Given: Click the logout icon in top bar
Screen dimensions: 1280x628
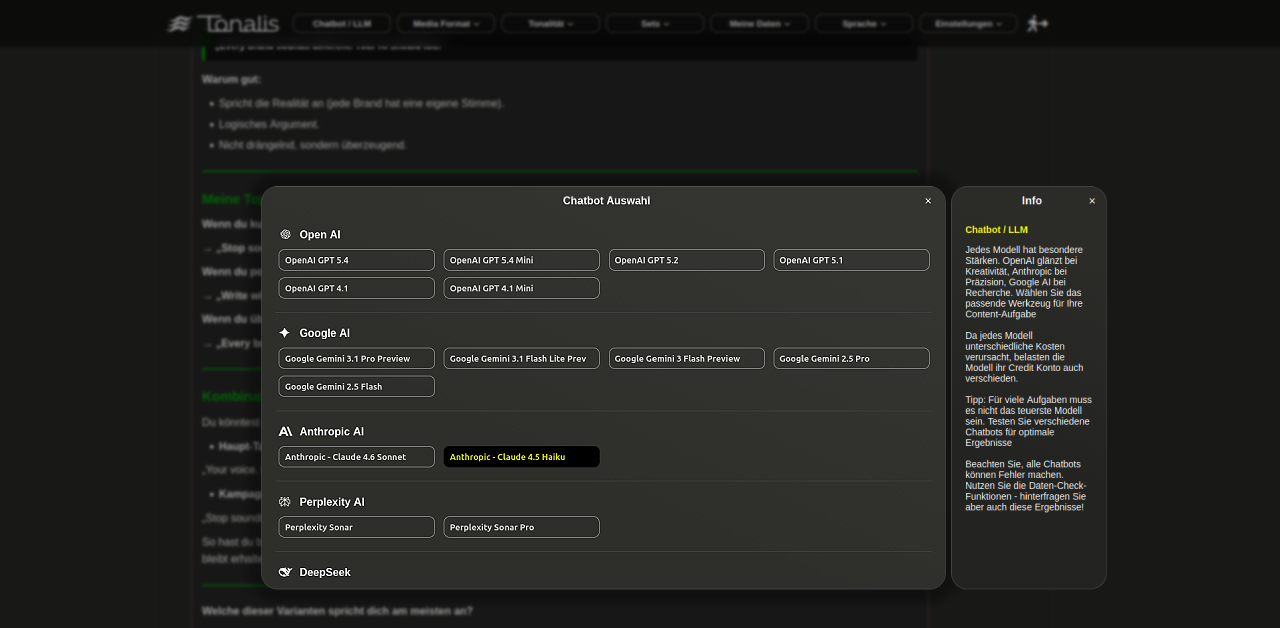Looking at the screenshot, I should (x=1038, y=24).
